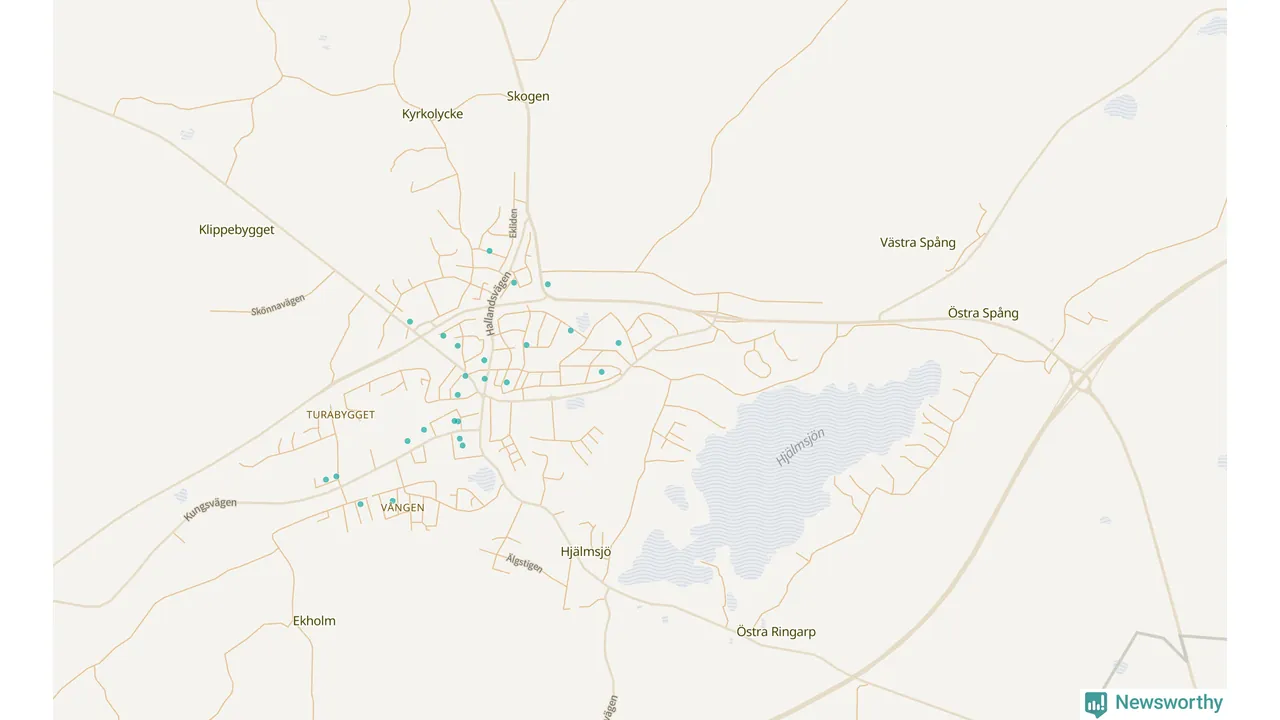Open the Newsworthy text link
Screen dimensions: 1280x720
click(1168, 703)
